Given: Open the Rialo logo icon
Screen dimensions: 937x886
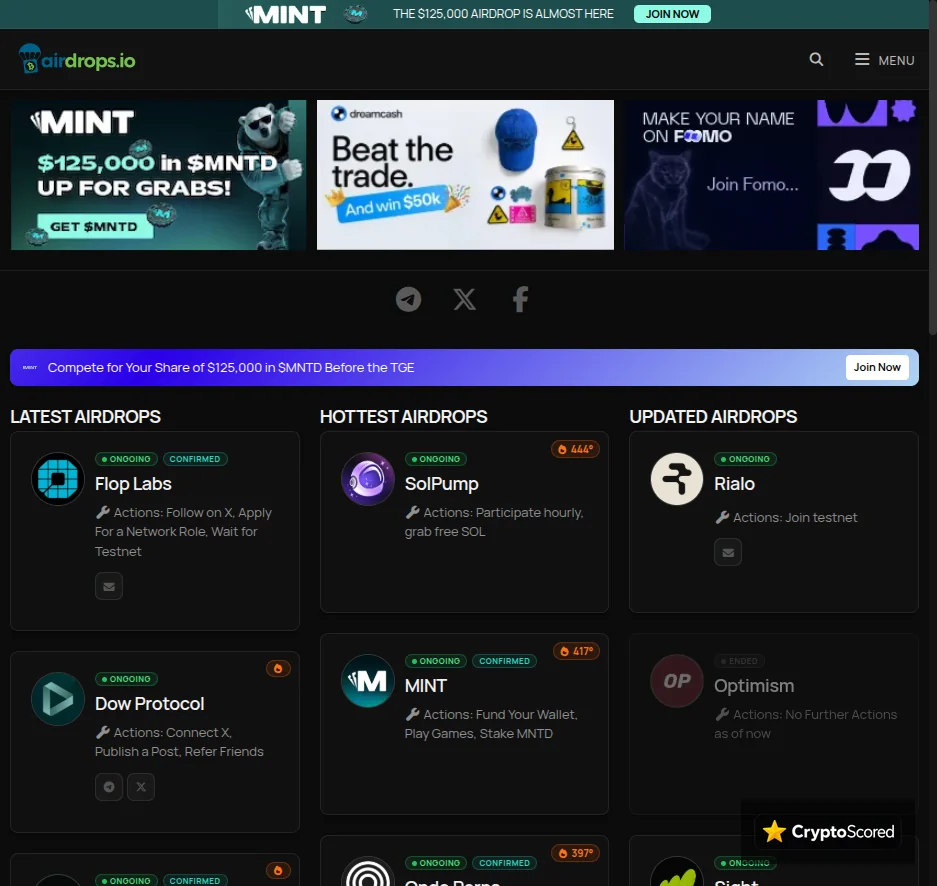Looking at the screenshot, I should pos(677,479).
